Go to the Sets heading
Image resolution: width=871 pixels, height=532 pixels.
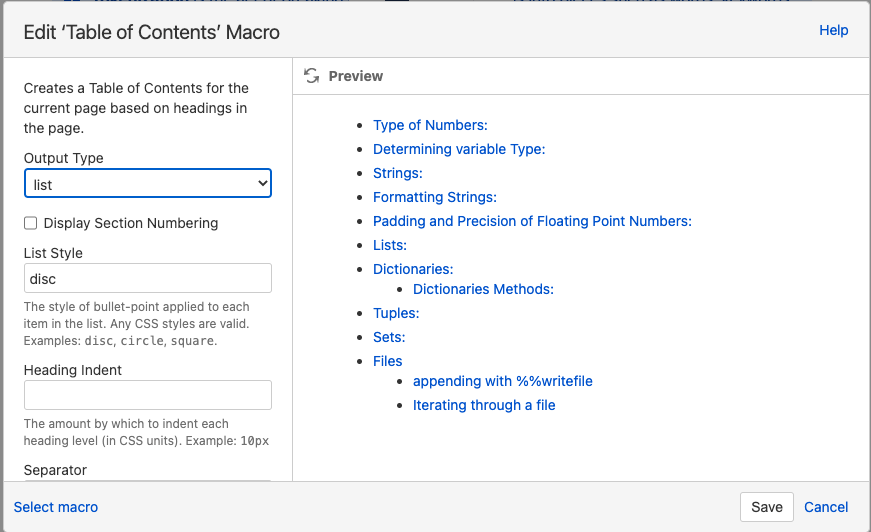pos(389,337)
